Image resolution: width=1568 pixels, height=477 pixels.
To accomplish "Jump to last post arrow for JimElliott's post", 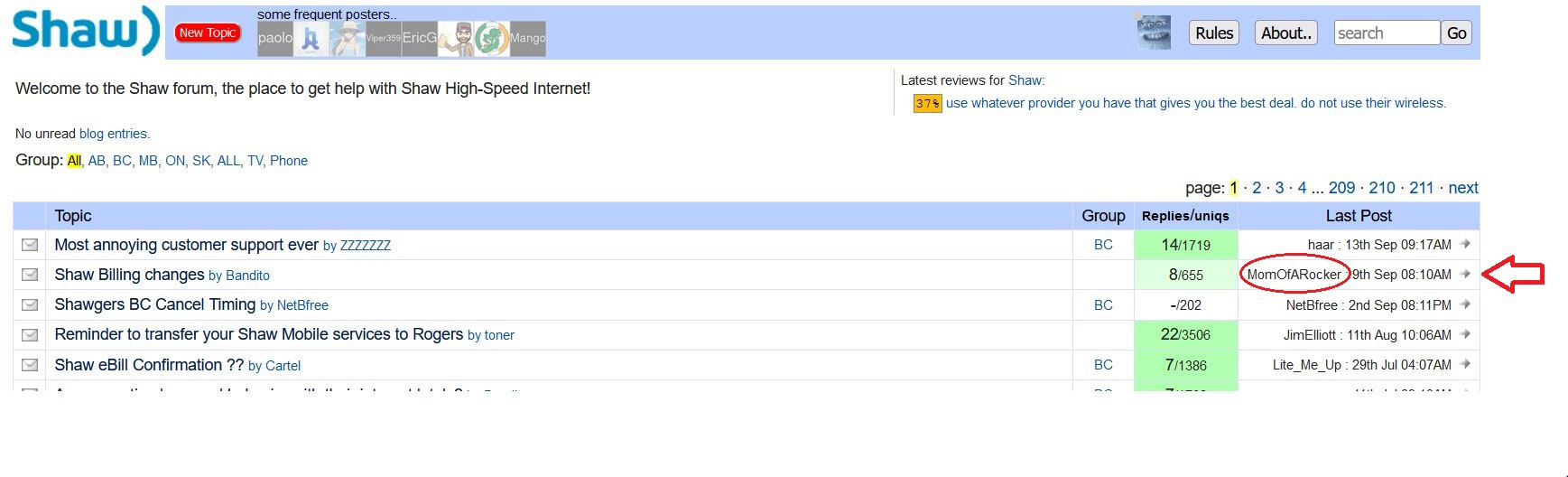I will 1465,334.
